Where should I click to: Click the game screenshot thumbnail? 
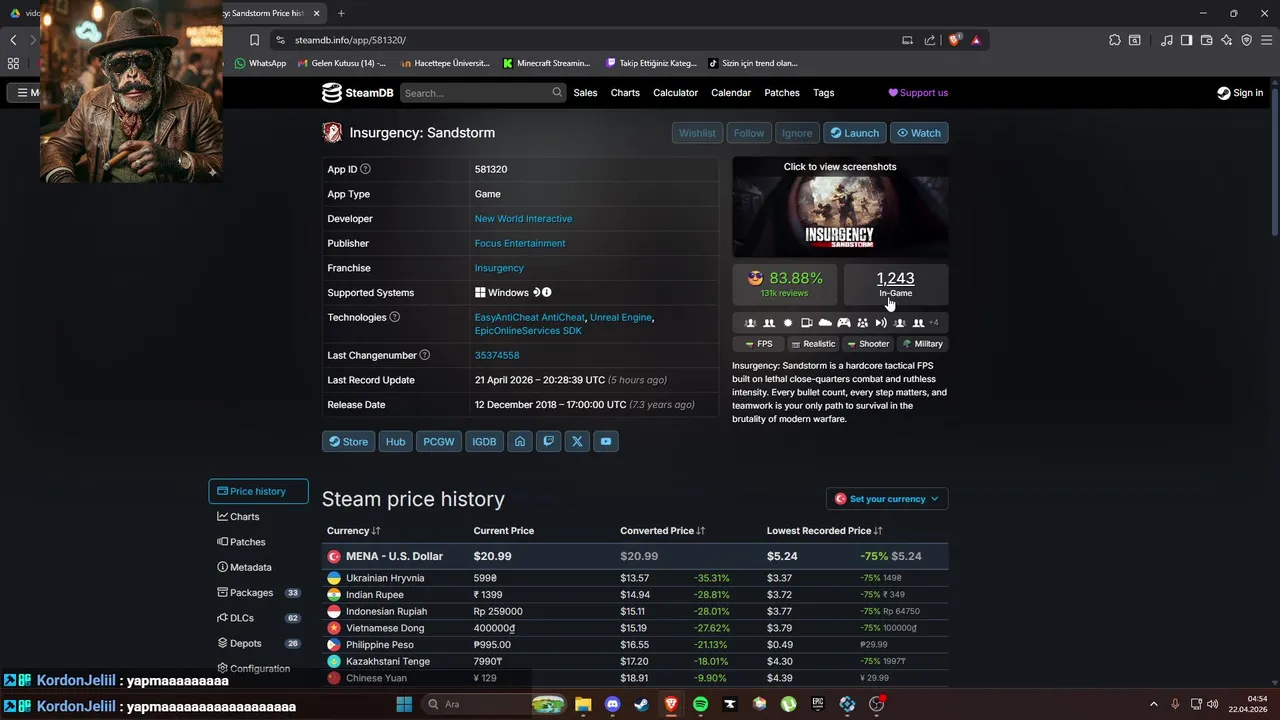click(840, 207)
